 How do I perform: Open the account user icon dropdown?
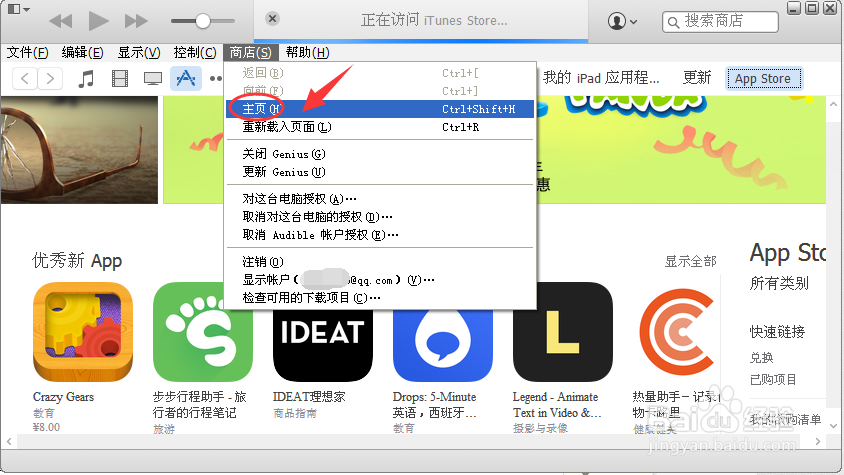click(x=622, y=22)
